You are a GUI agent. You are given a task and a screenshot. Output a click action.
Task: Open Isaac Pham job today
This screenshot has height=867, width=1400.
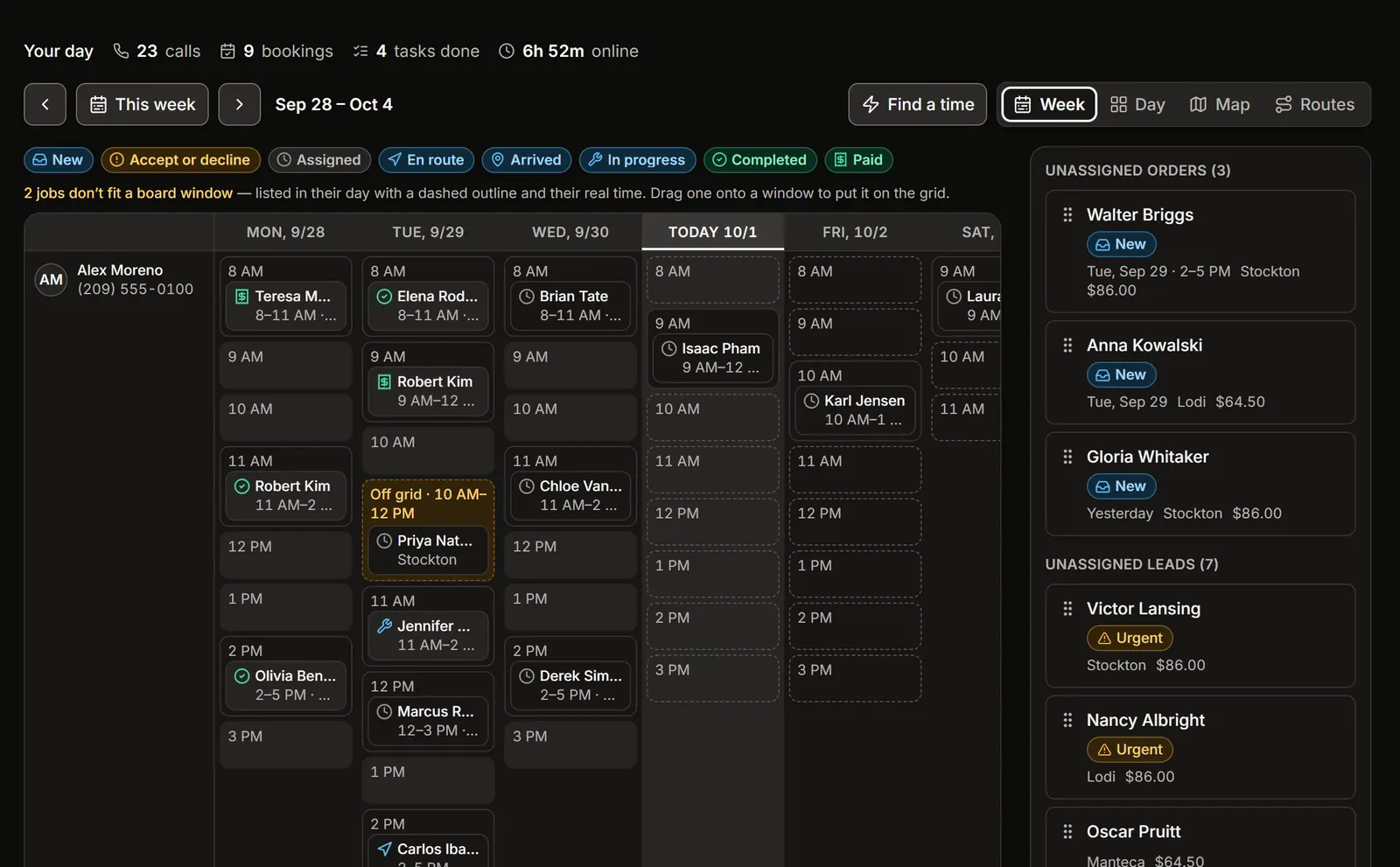pyautogui.click(x=712, y=358)
